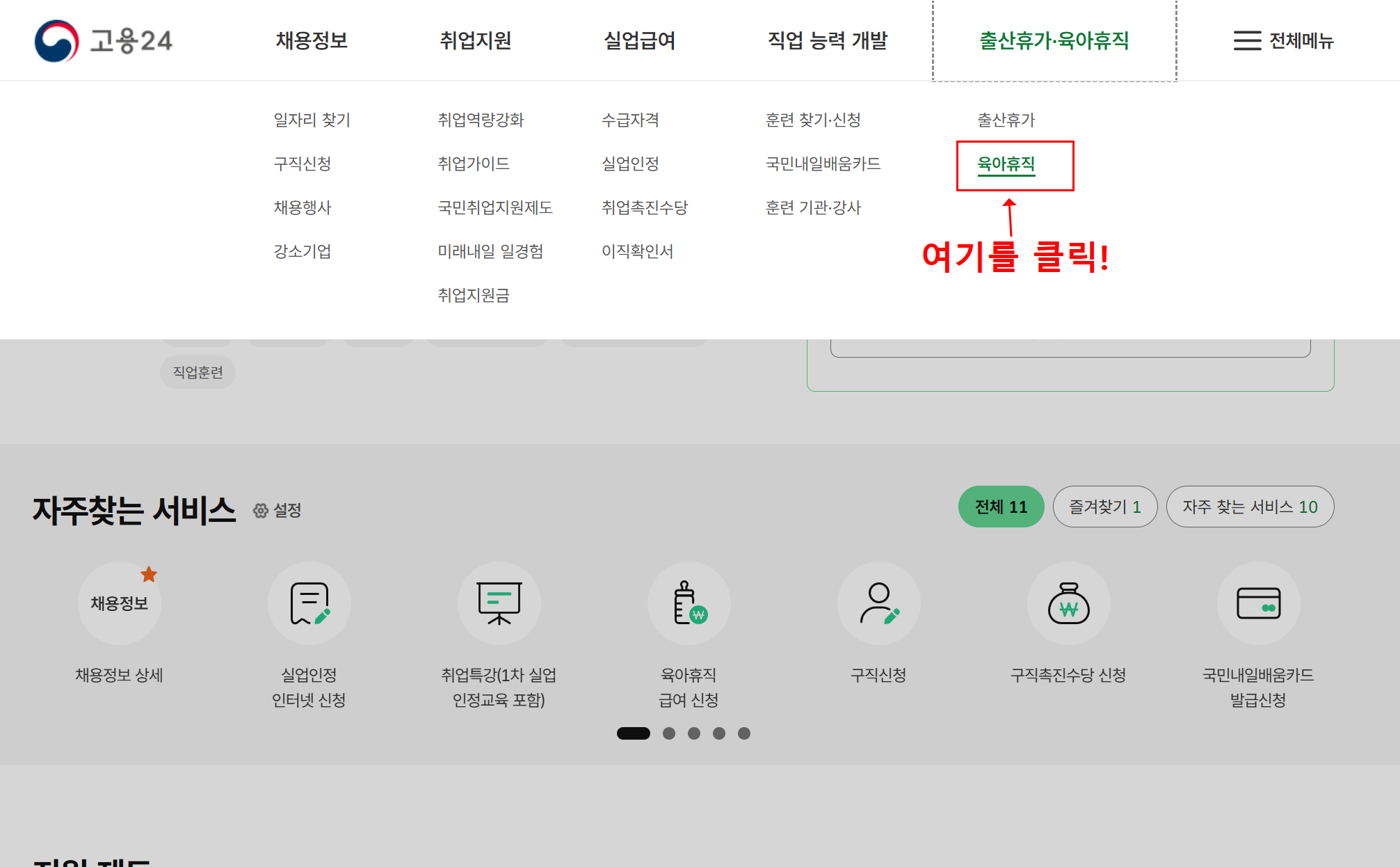Click the 구직신청 person icon
This screenshot has height=867, width=1400.
[878, 603]
